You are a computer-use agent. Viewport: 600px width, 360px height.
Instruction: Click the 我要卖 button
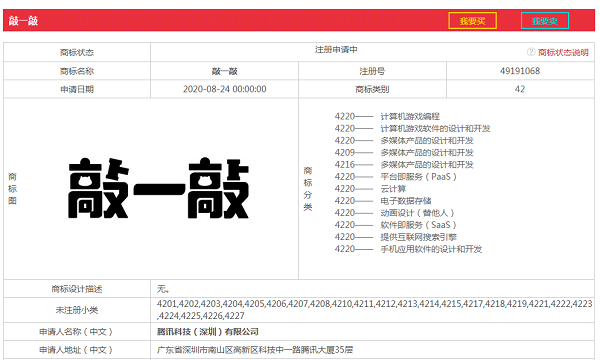(x=545, y=21)
